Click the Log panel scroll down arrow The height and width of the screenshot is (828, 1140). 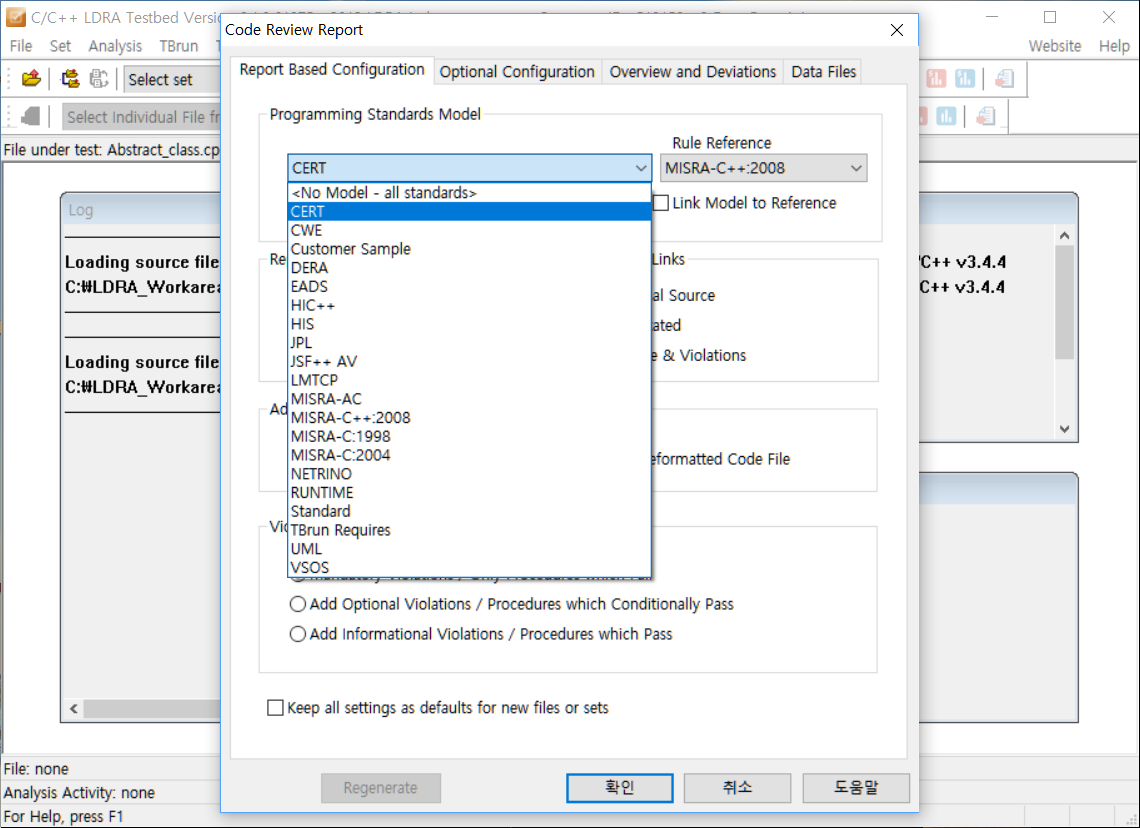point(1064,429)
